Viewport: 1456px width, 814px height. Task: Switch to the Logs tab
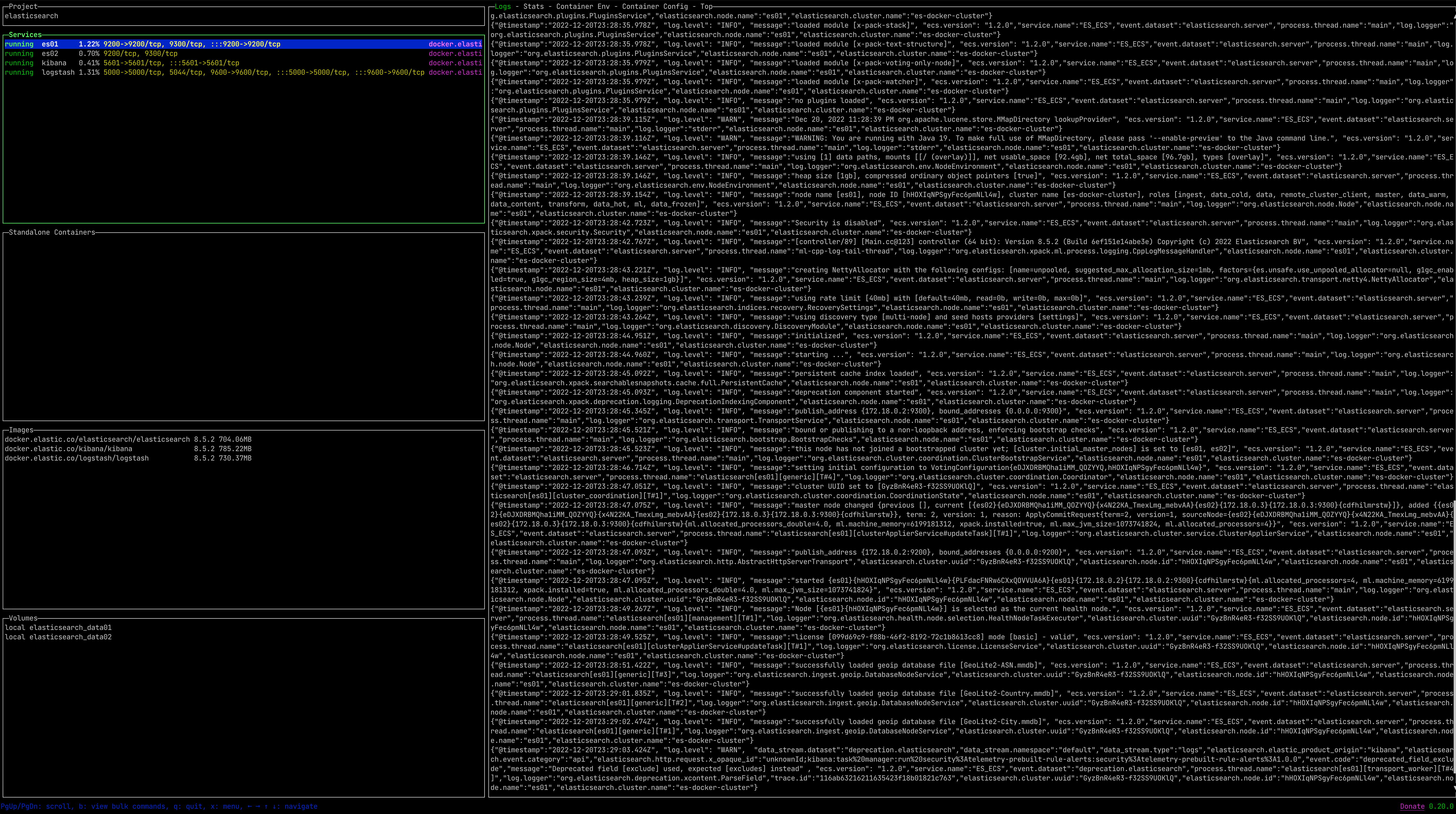502,6
